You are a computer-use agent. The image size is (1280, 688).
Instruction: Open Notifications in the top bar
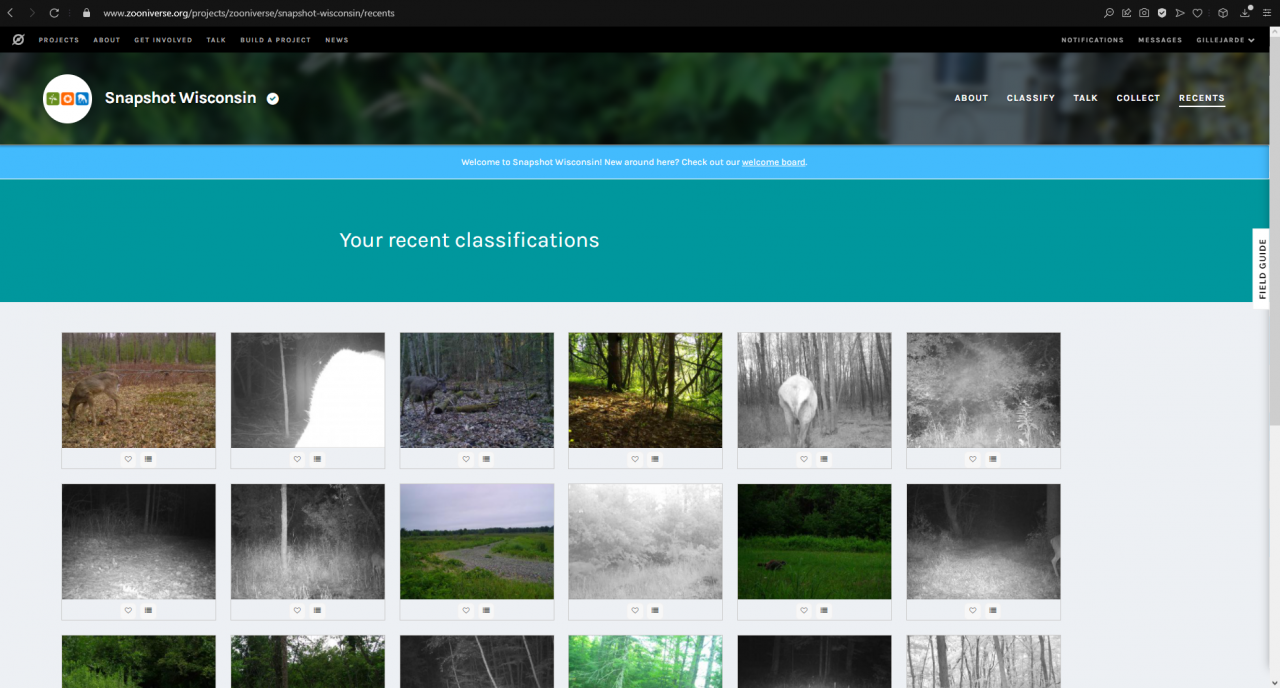coord(1092,40)
